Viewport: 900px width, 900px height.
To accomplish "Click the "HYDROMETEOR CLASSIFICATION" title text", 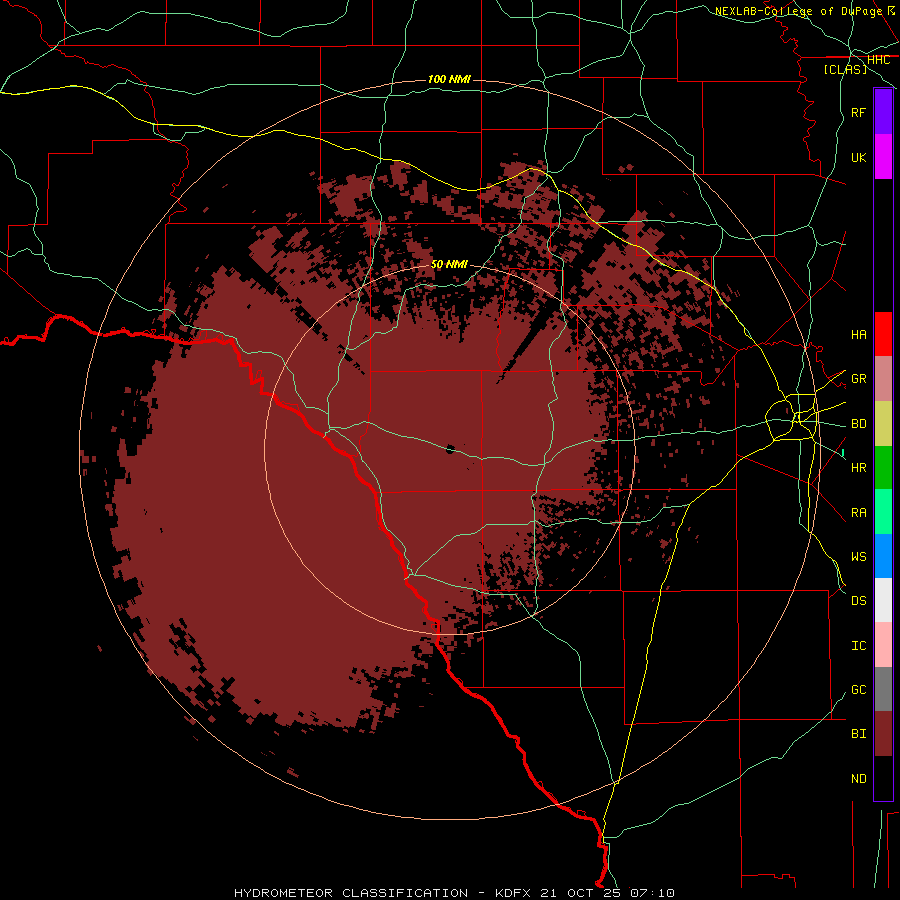I will [351, 893].
